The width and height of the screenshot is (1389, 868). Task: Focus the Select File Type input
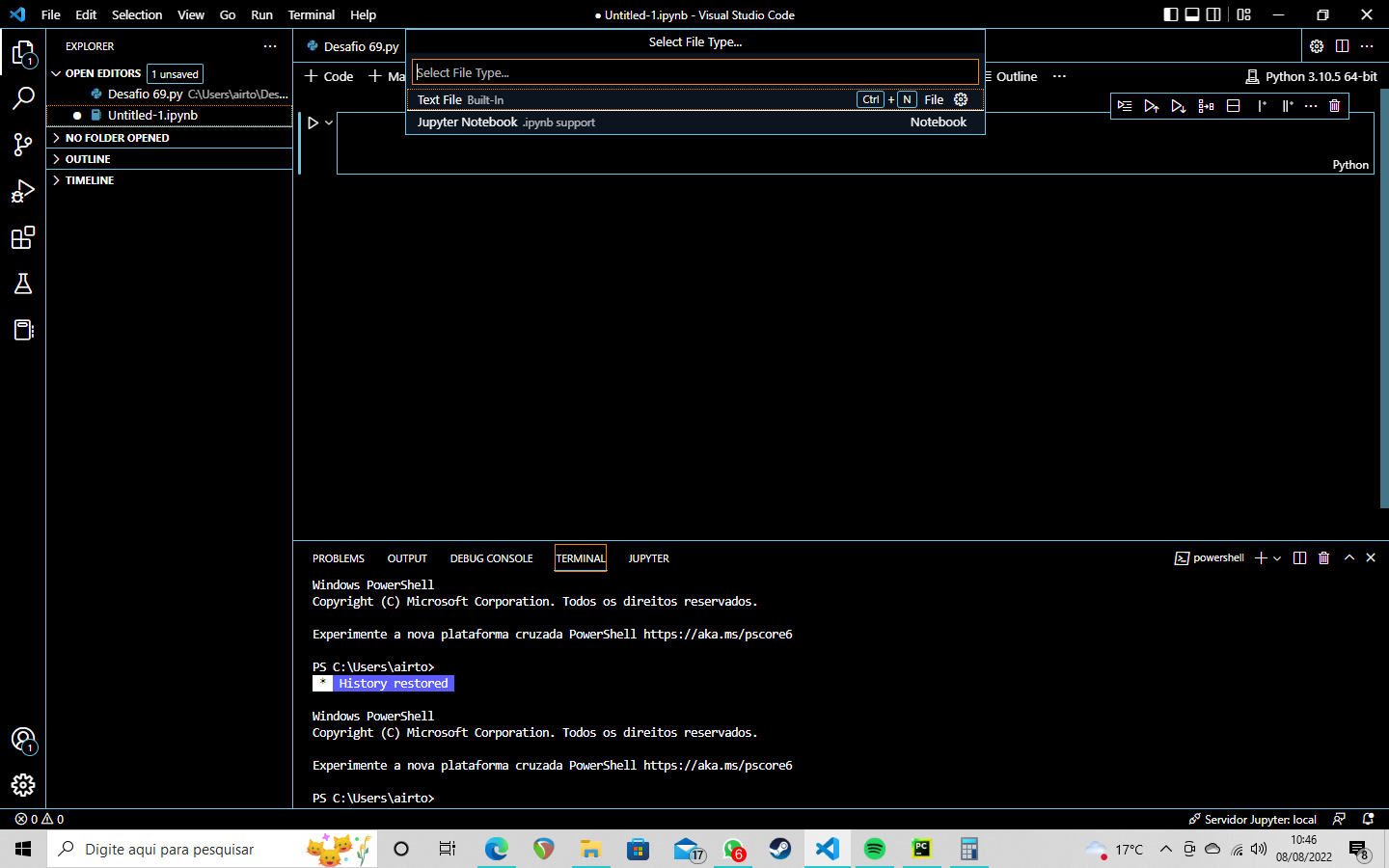point(694,72)
